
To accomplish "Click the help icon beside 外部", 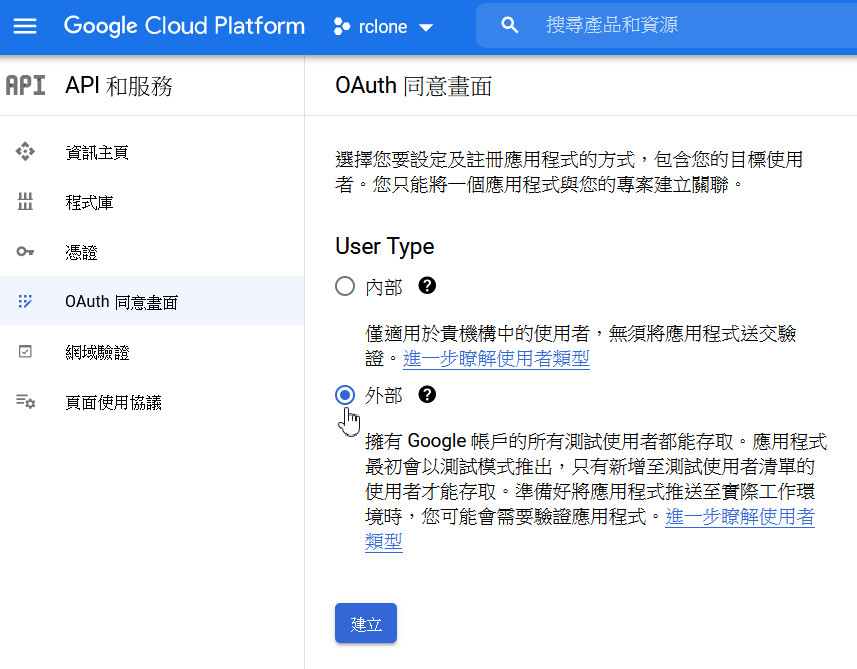I will tap(427, 395).
